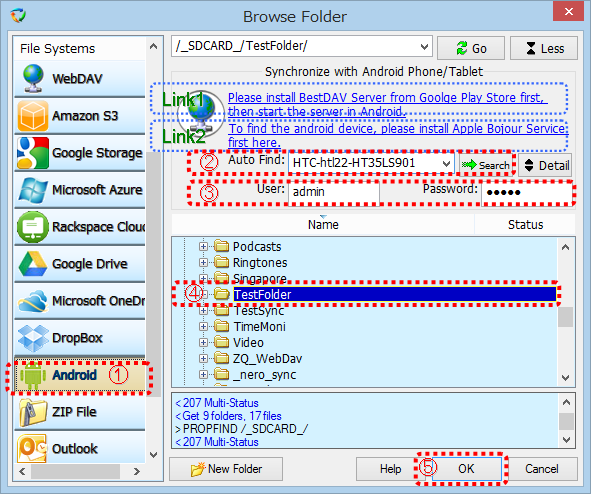The height and width of the screenshot is (494, 591).
Task: Confirm with the OK button
Action: (466, 469)
